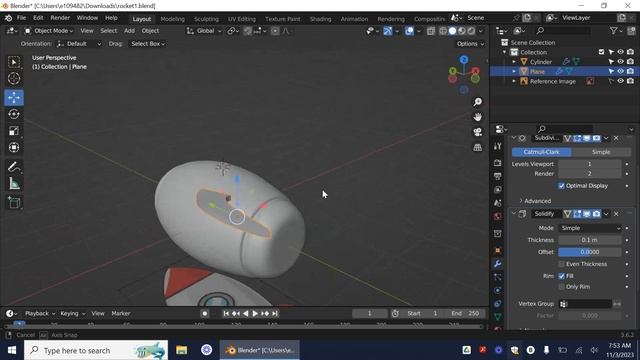This screenshot has width=640, height=360.
Task: Remove the Solidify modifier
Action: (616, 213)
